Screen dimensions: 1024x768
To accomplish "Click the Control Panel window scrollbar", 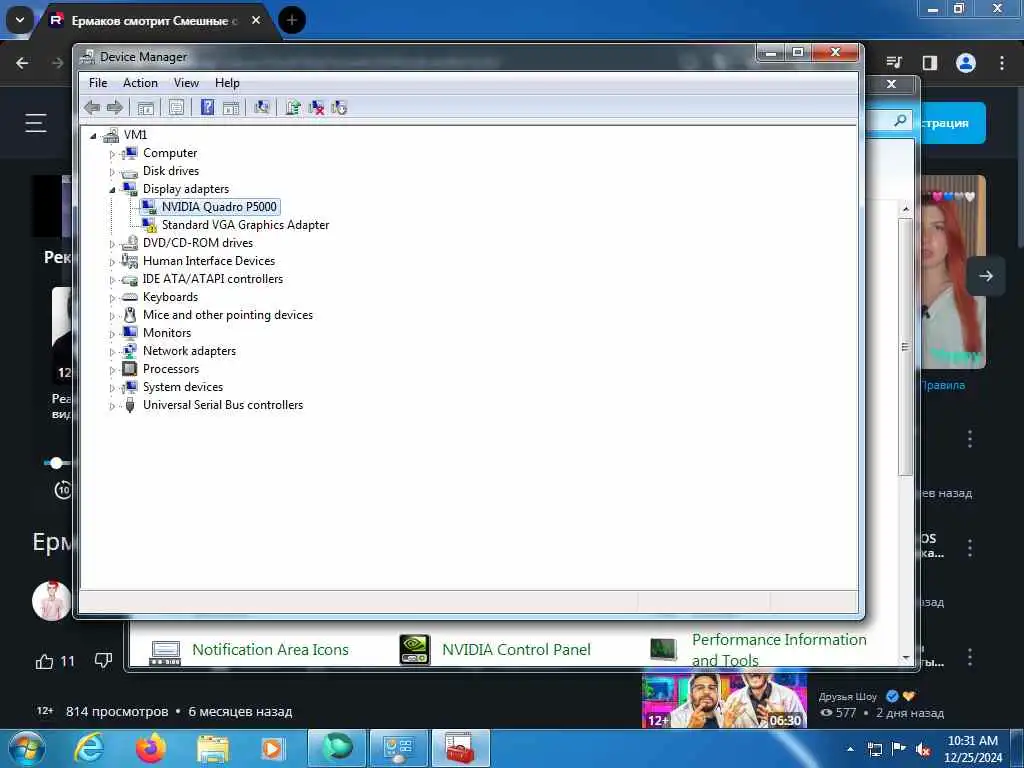I will click(905, 347).
